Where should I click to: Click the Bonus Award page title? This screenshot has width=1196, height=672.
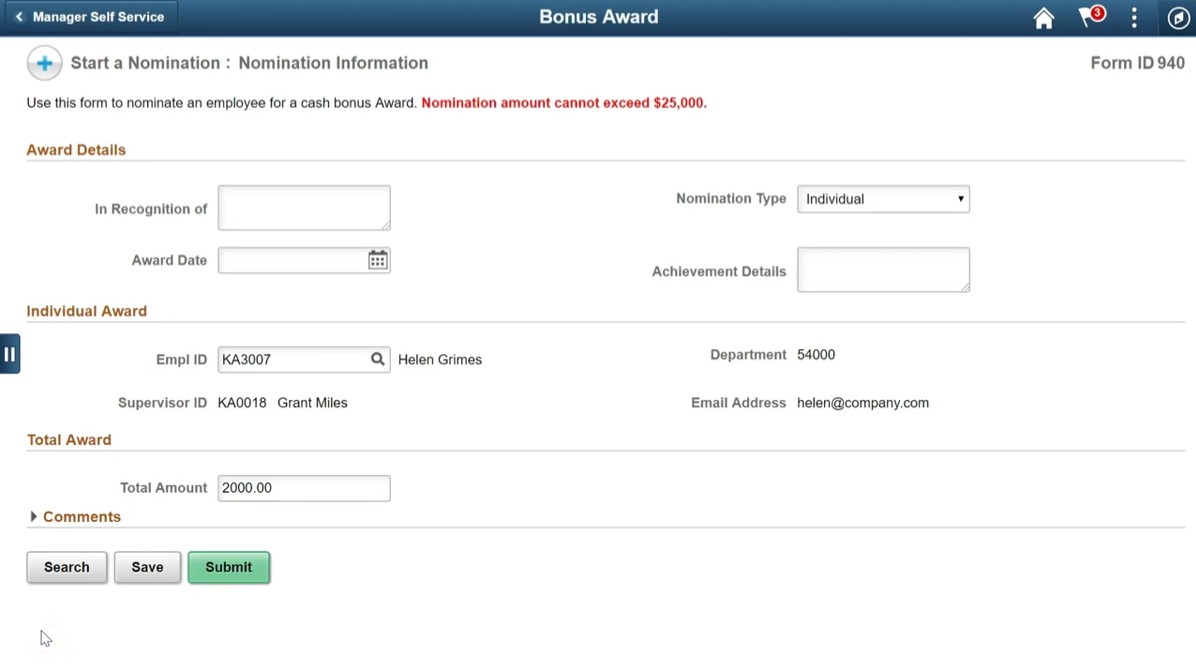(x=598, y=16)
